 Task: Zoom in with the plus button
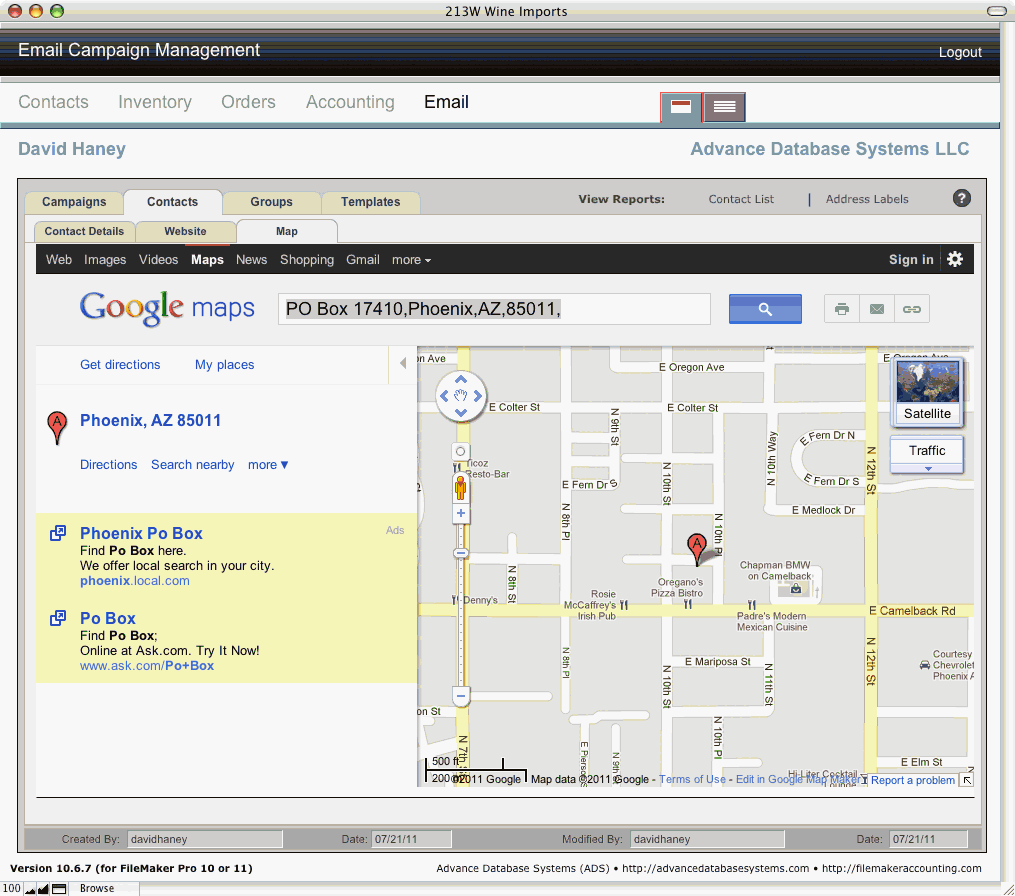point(460,513)
